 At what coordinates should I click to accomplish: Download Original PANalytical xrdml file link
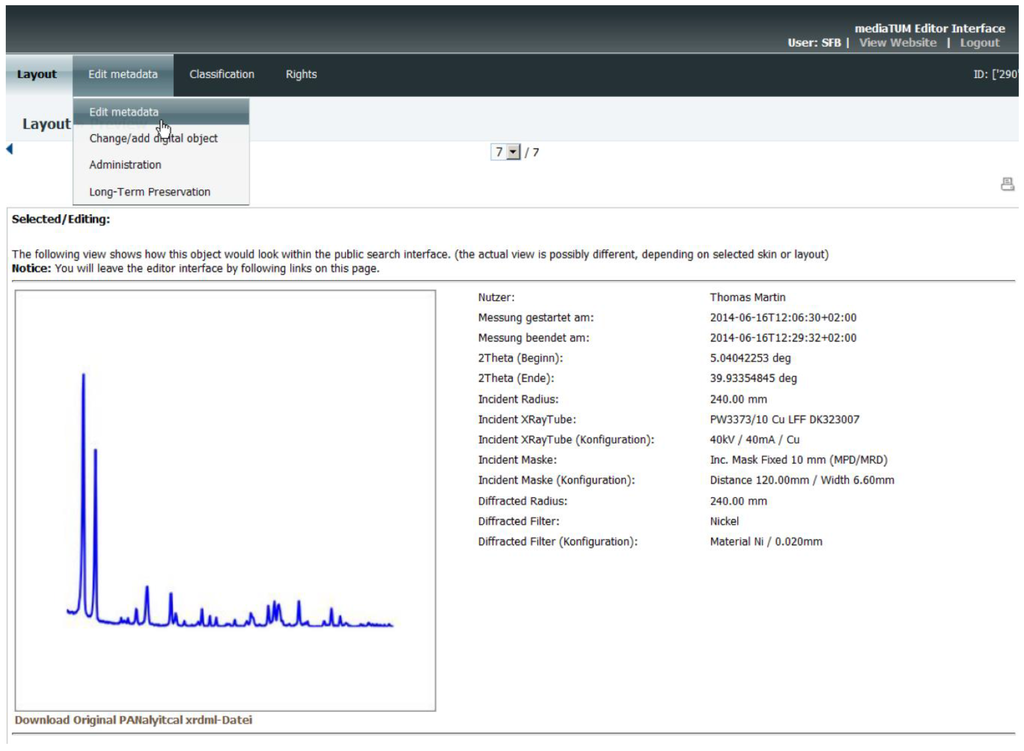click(133, 720)
